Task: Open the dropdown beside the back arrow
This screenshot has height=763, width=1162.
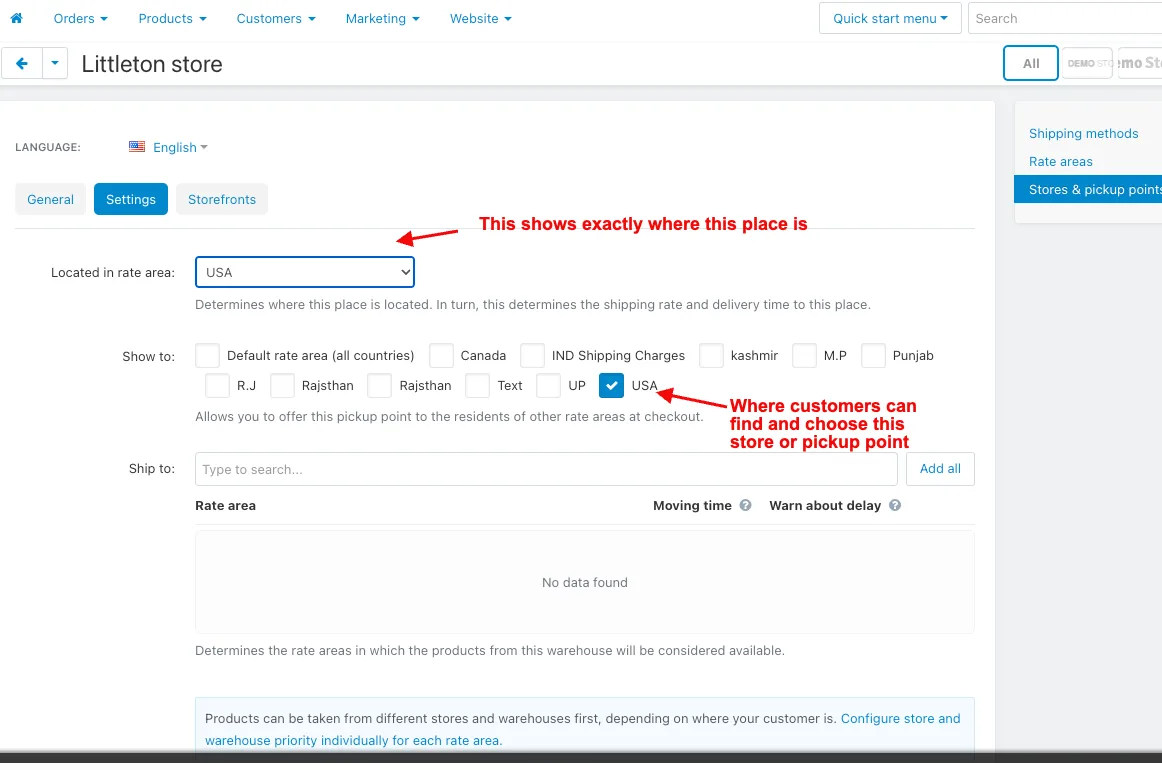Action: point(55,64)
